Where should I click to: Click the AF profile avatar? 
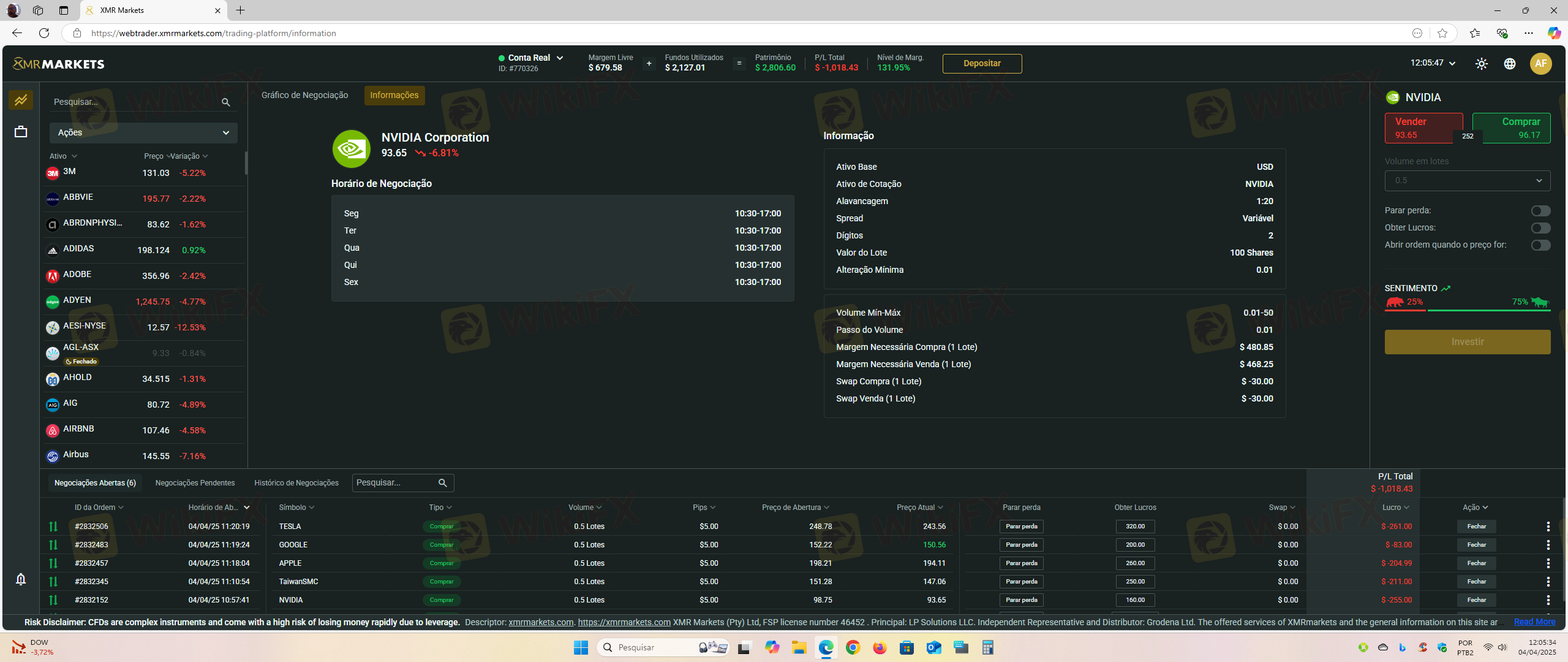tap(1540, 64)
